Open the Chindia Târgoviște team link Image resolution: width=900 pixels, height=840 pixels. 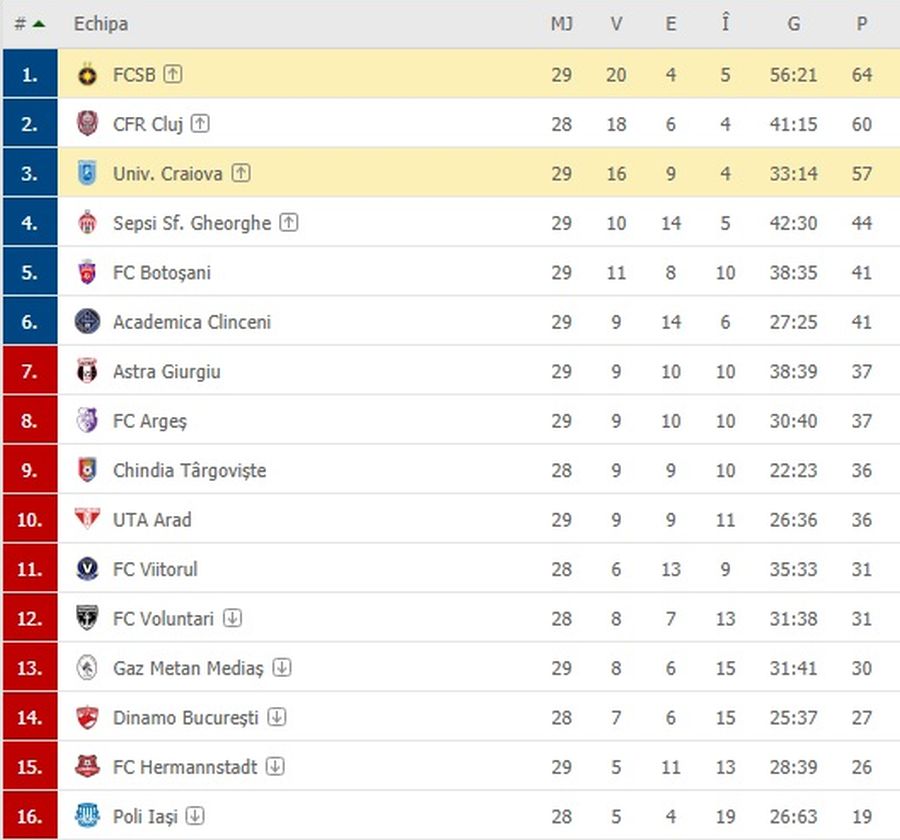point(189,470)
